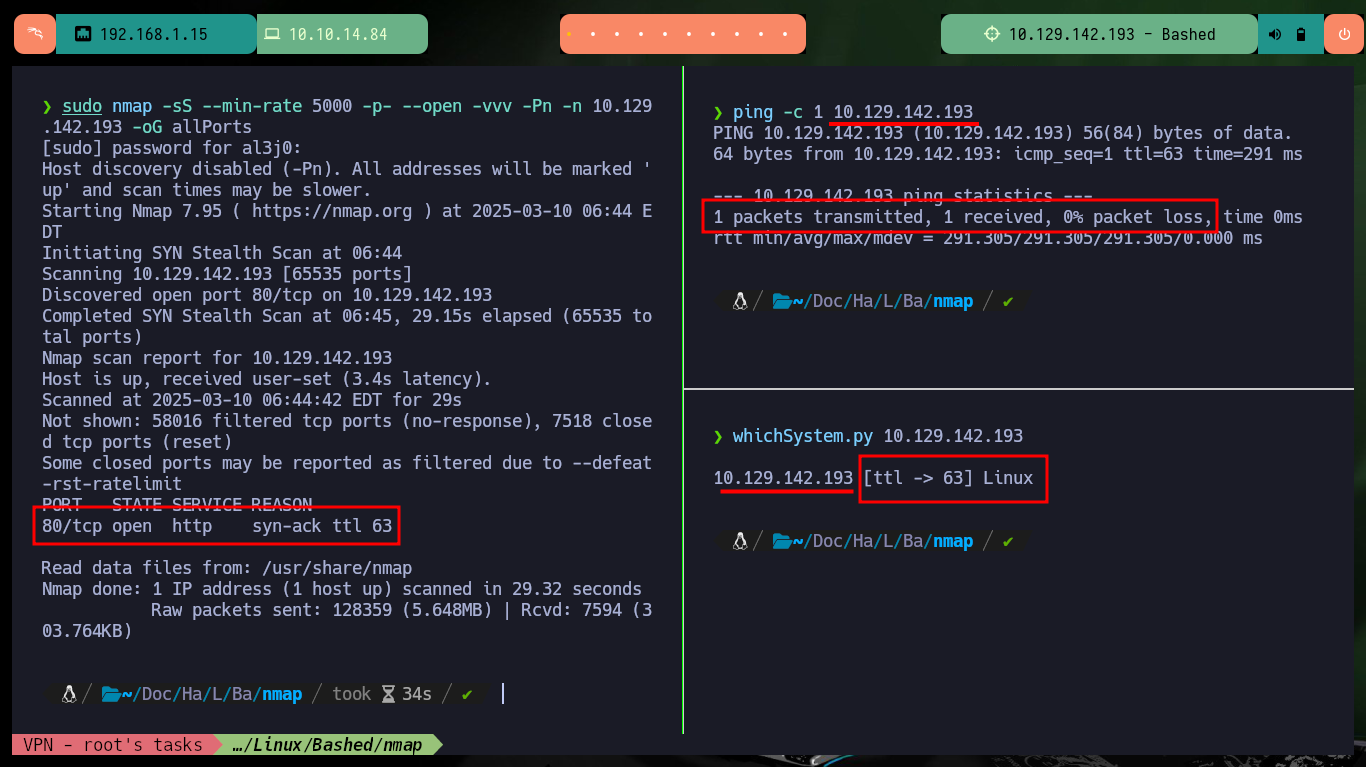
Task: Click 'rtt min/avg/max/mdev' line
Action: tap(988, 238)
